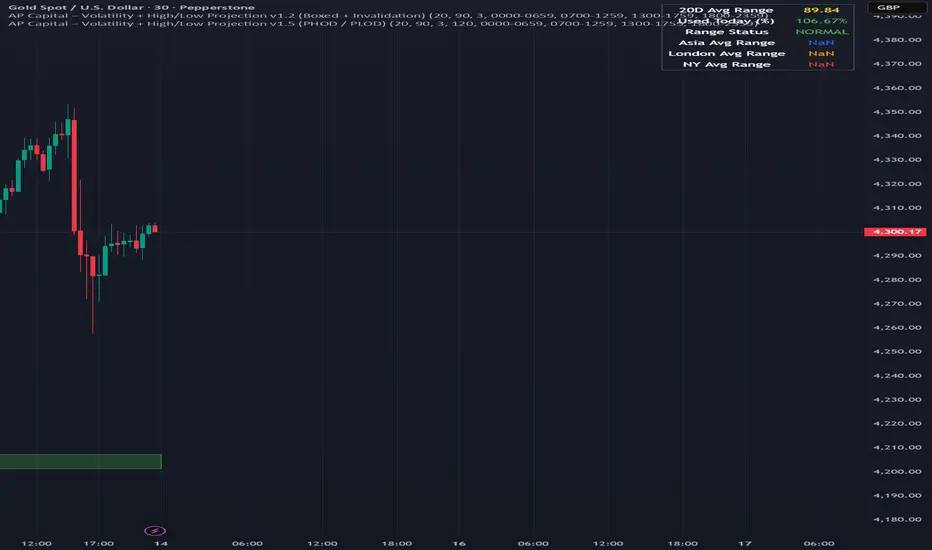Click the 20D Avg Range value 89.84
932x550 pixels.
[821, 10]
